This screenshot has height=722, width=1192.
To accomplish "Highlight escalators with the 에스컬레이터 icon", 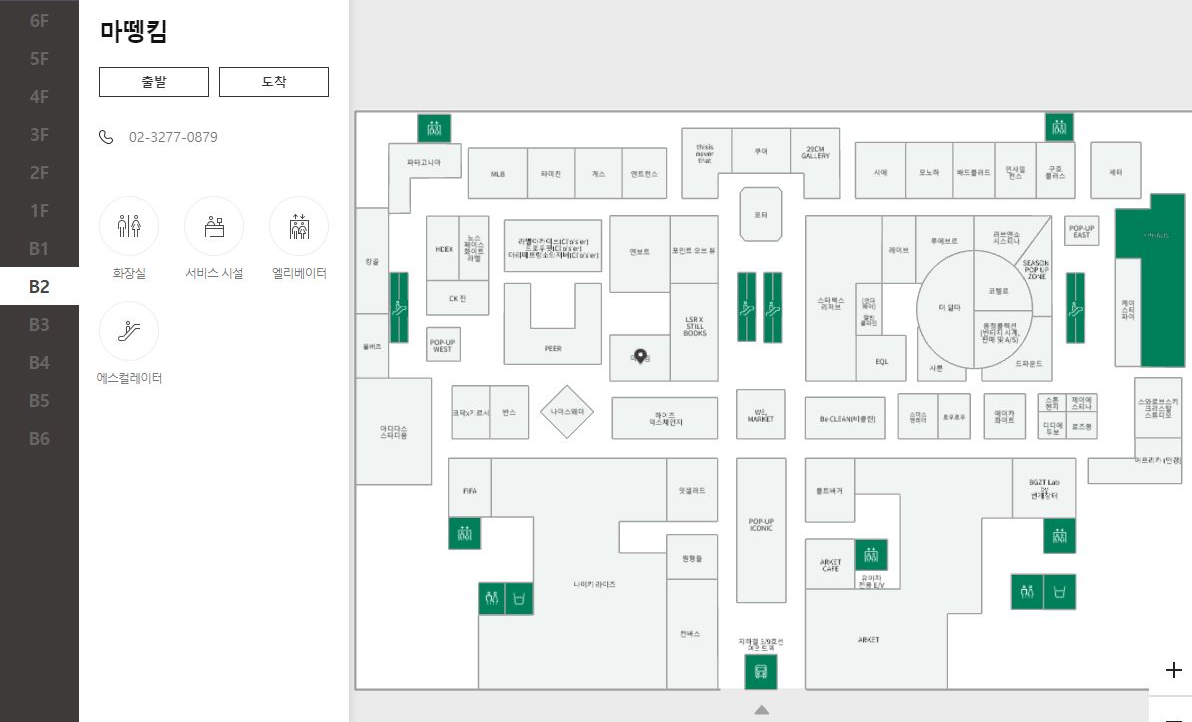I will tap(129, 331).
